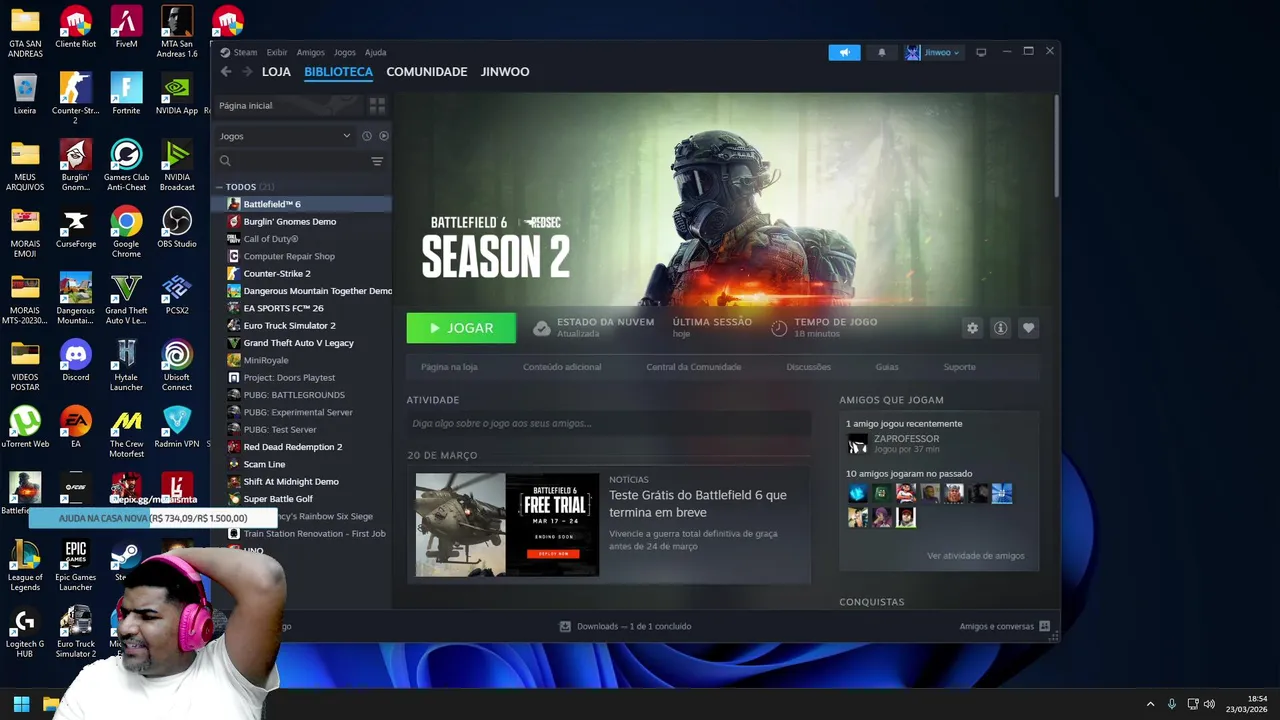Image resolution: width=1280 pixels, height=720 pixels.
Task: Open the League of Legends desktop icon
Action: [x=25, y=566]
